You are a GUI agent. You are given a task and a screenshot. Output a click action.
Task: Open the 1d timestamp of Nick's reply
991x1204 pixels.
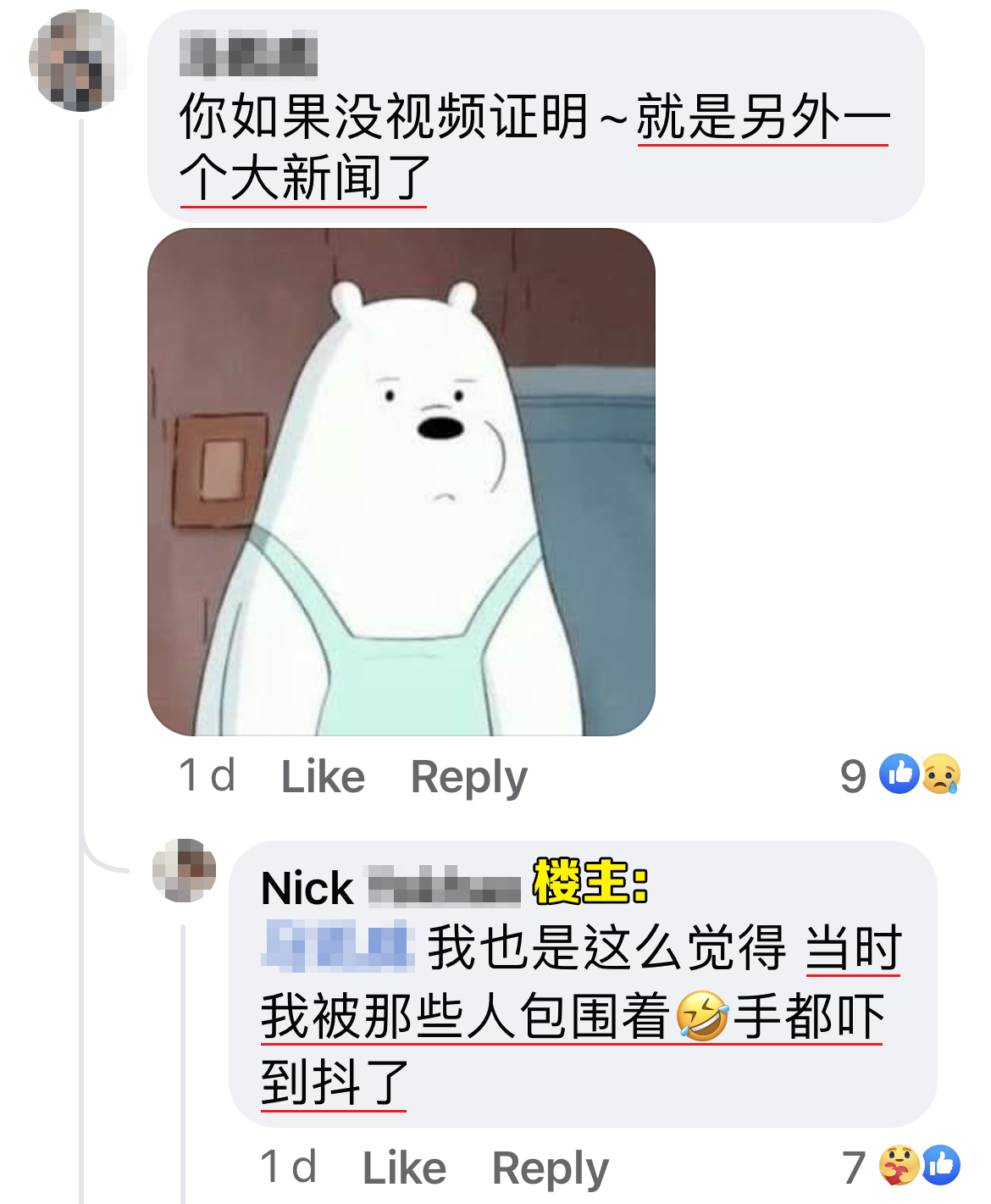point(288,1168)
